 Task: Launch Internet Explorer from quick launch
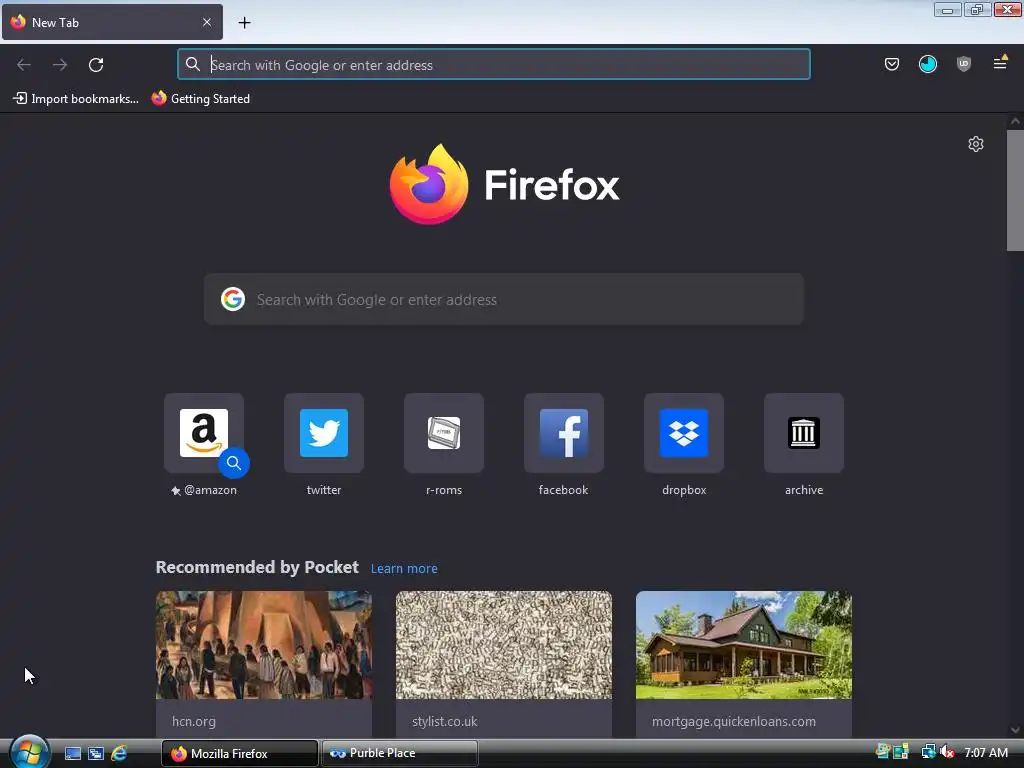pos(119,754)
